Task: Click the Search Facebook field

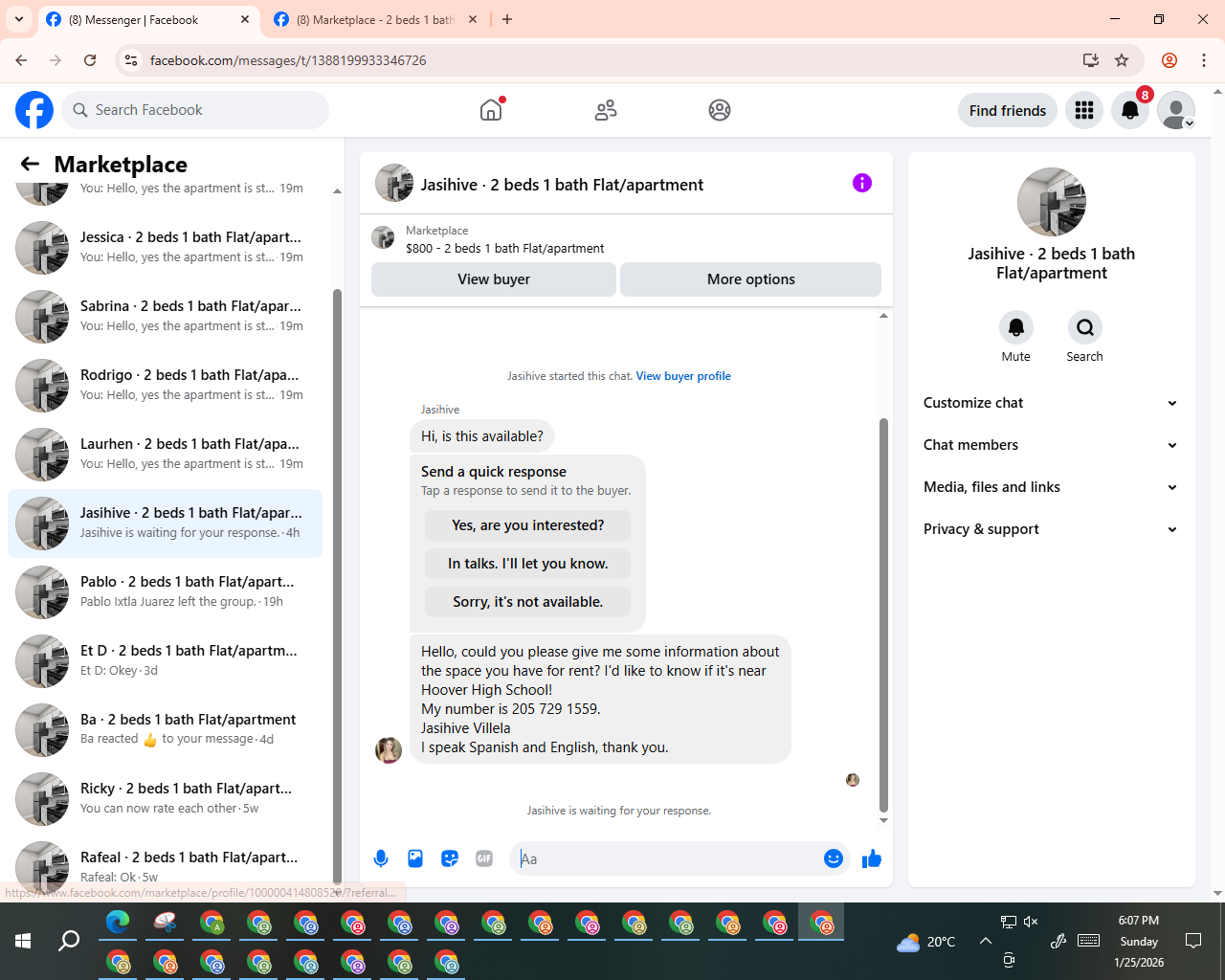Action: pyautogui.click(x=195, y=110)
